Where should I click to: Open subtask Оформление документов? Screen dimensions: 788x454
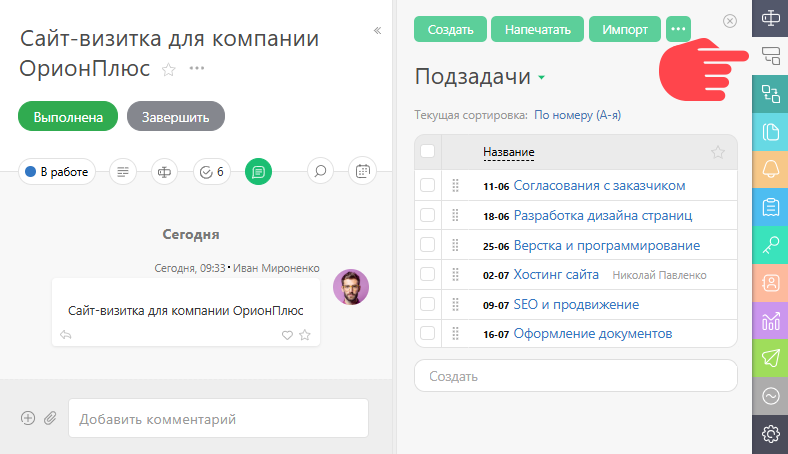pos(593,333)
